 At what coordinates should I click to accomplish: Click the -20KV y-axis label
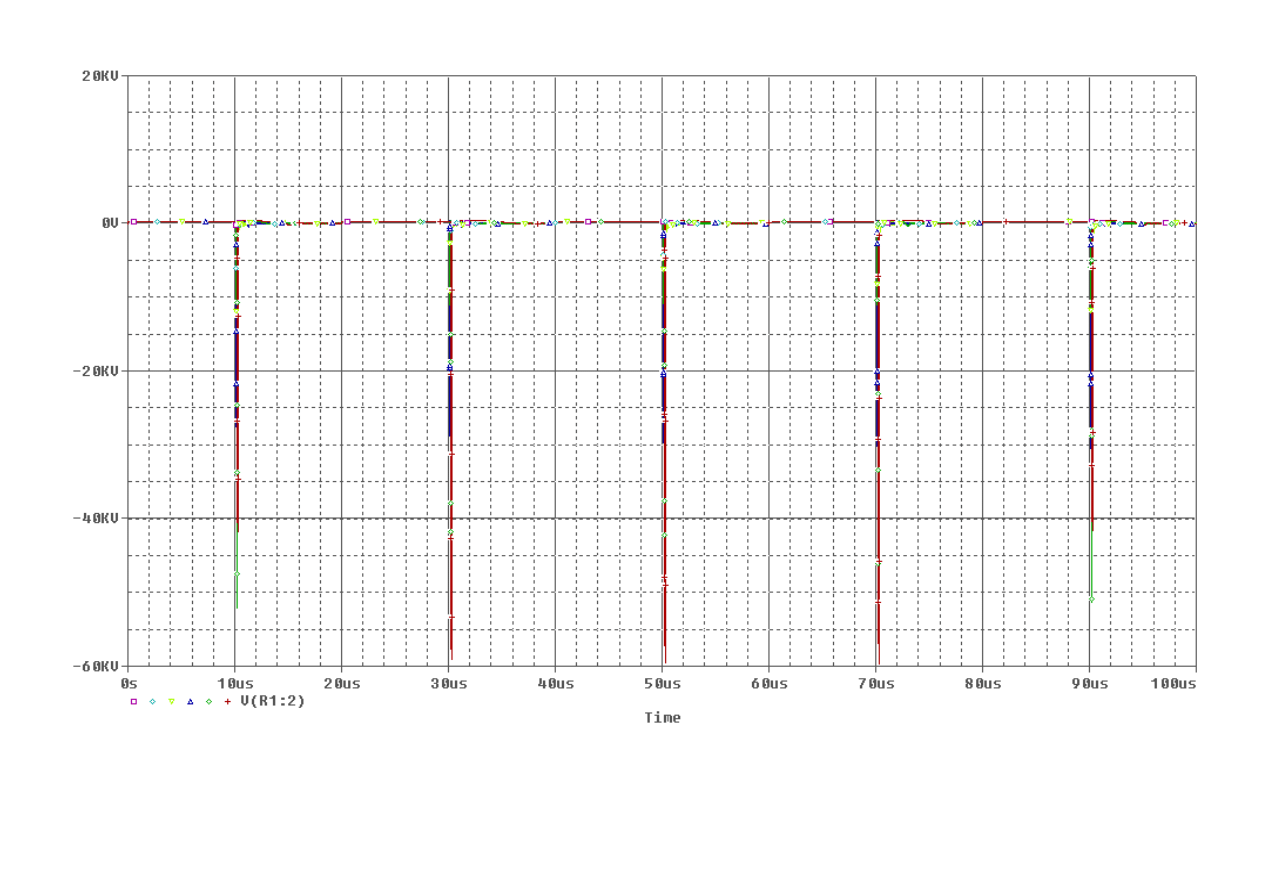[97, 371]
